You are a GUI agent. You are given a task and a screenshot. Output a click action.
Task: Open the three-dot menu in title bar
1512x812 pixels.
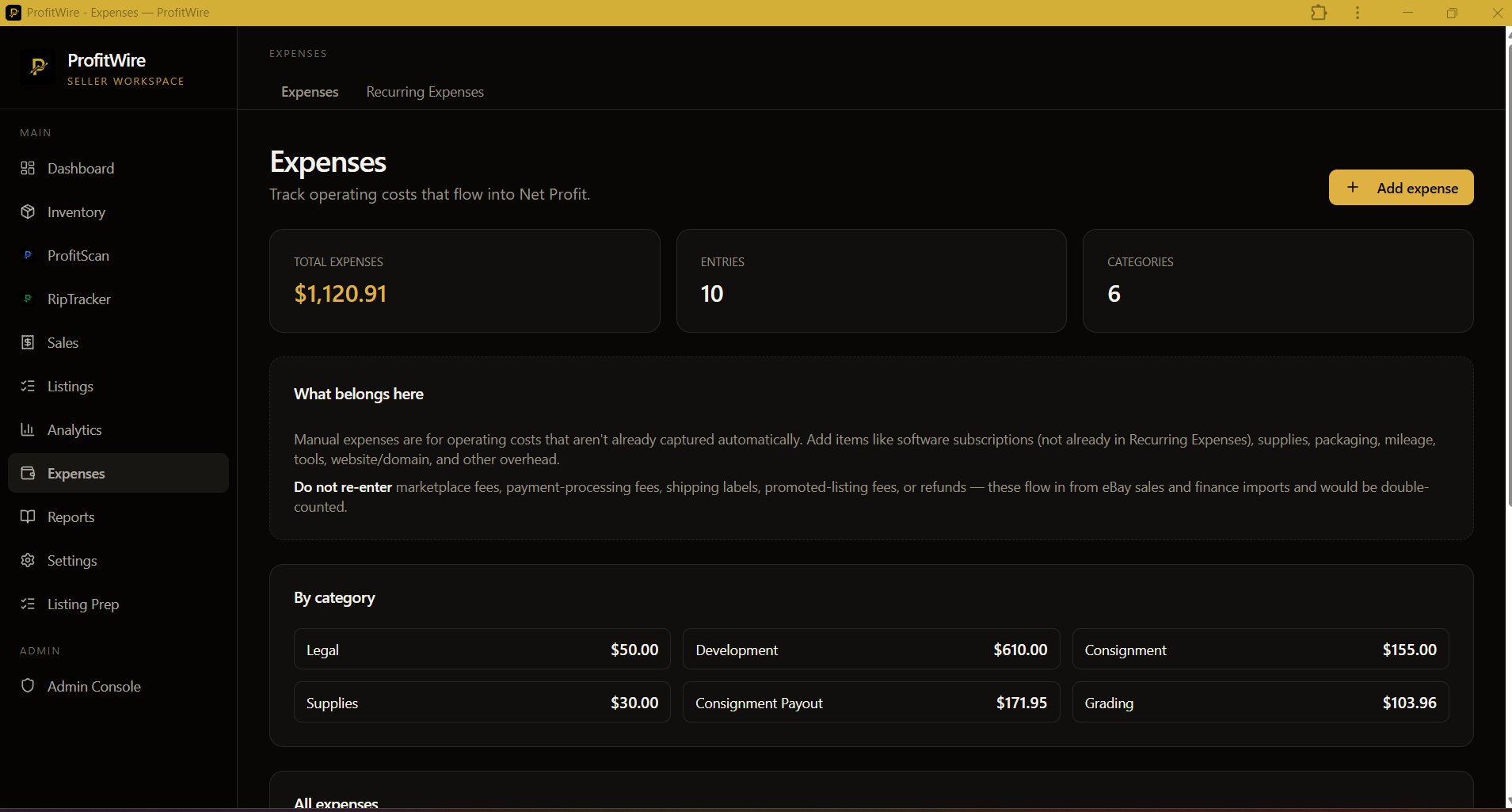1358,13
